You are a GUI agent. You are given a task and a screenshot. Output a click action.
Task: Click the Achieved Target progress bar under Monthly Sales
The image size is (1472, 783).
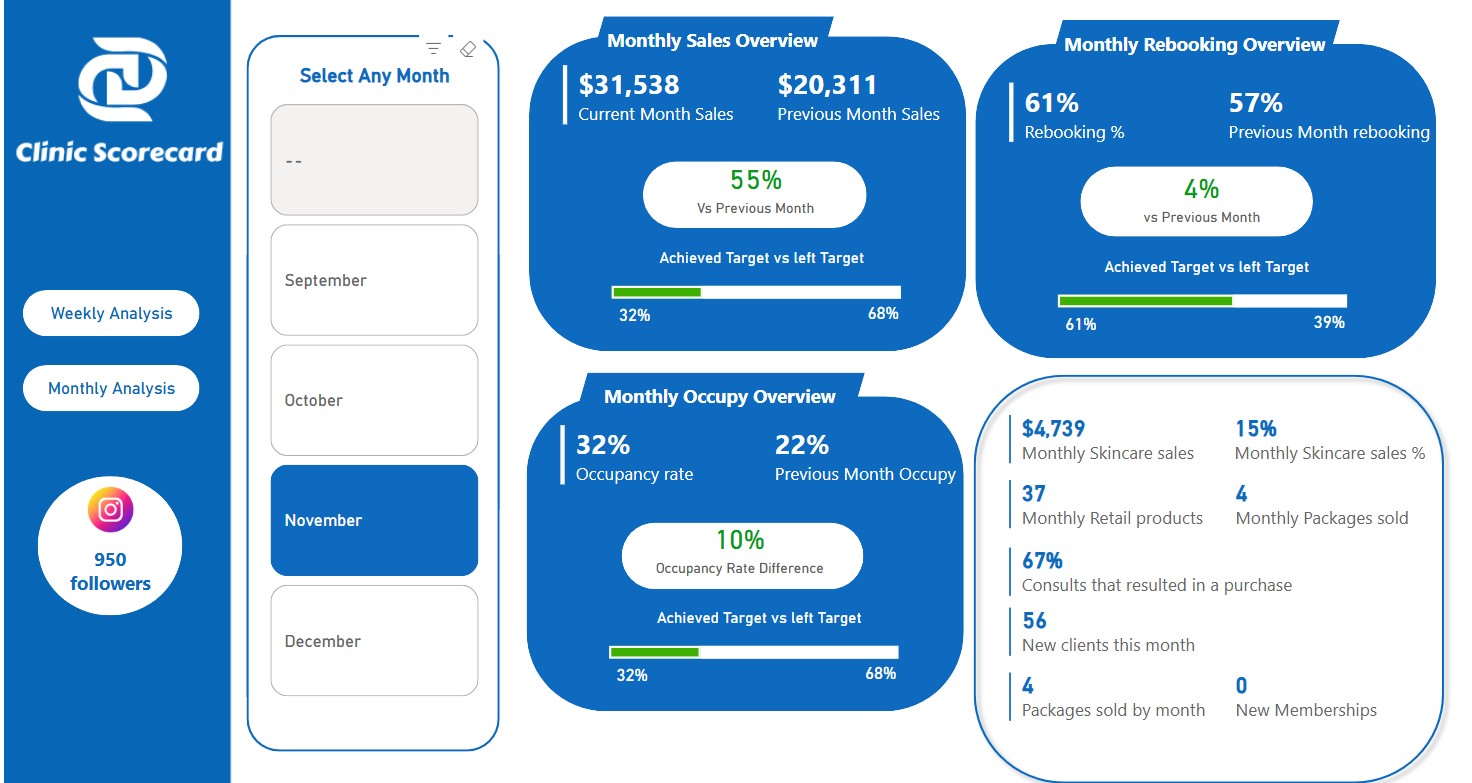click(755, 291)
